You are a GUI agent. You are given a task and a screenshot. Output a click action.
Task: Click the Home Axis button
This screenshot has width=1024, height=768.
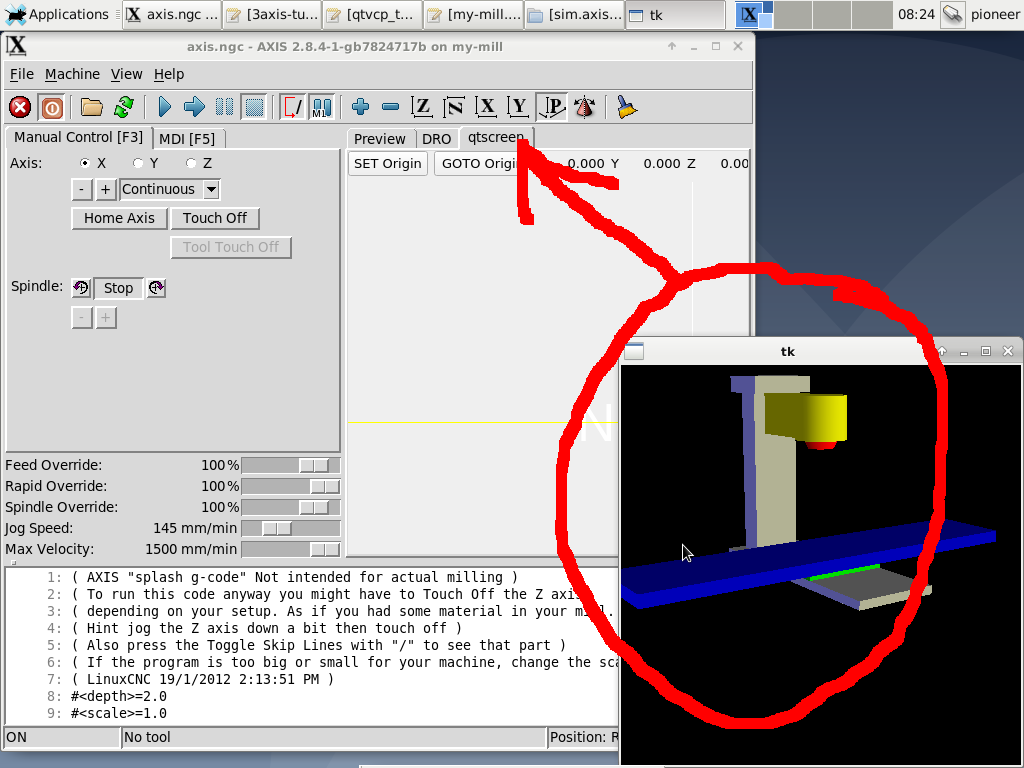pyautogui.click(x=119, y=218)
